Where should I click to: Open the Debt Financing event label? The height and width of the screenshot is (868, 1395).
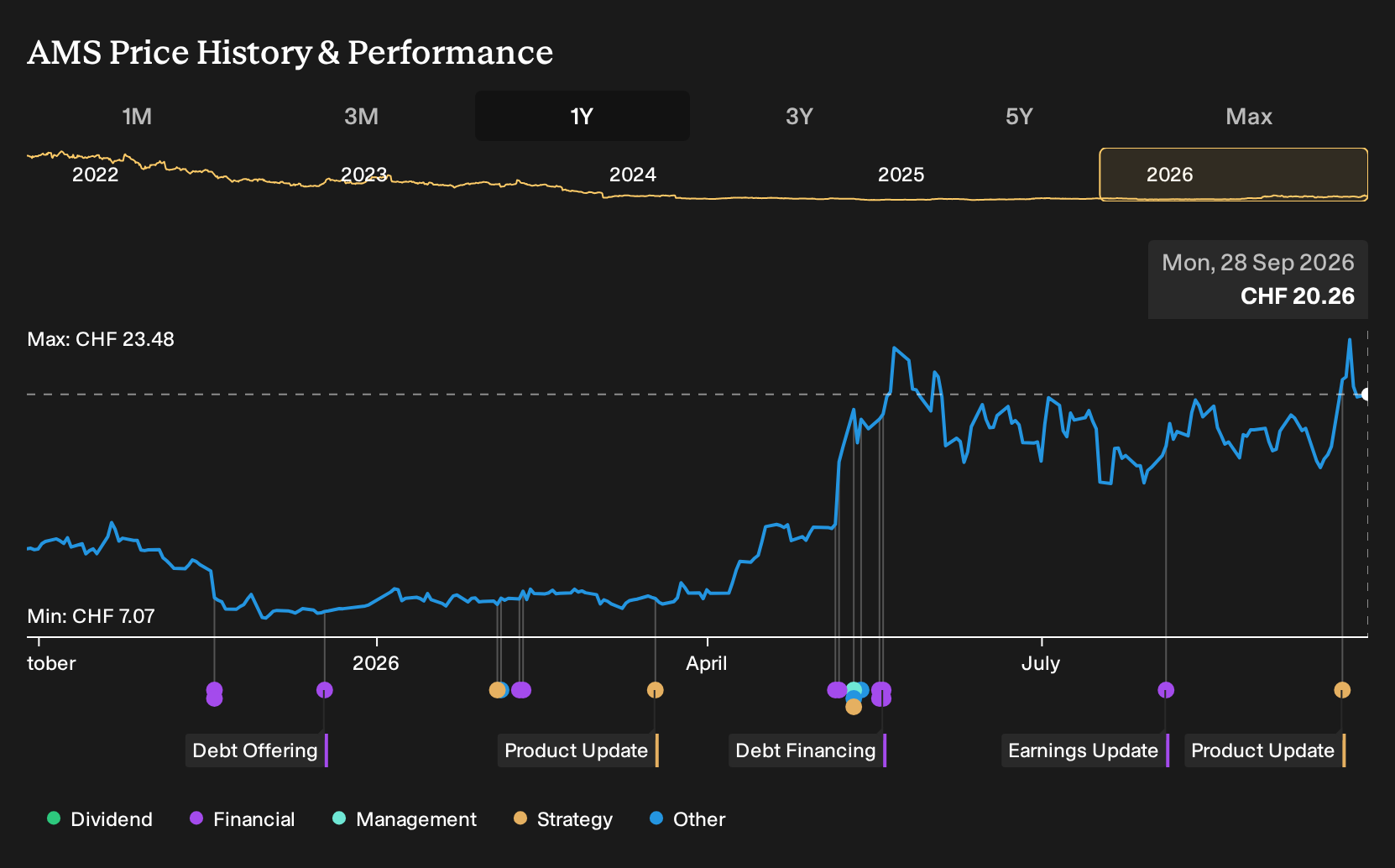pyautogui.click(x=807, y=750)
